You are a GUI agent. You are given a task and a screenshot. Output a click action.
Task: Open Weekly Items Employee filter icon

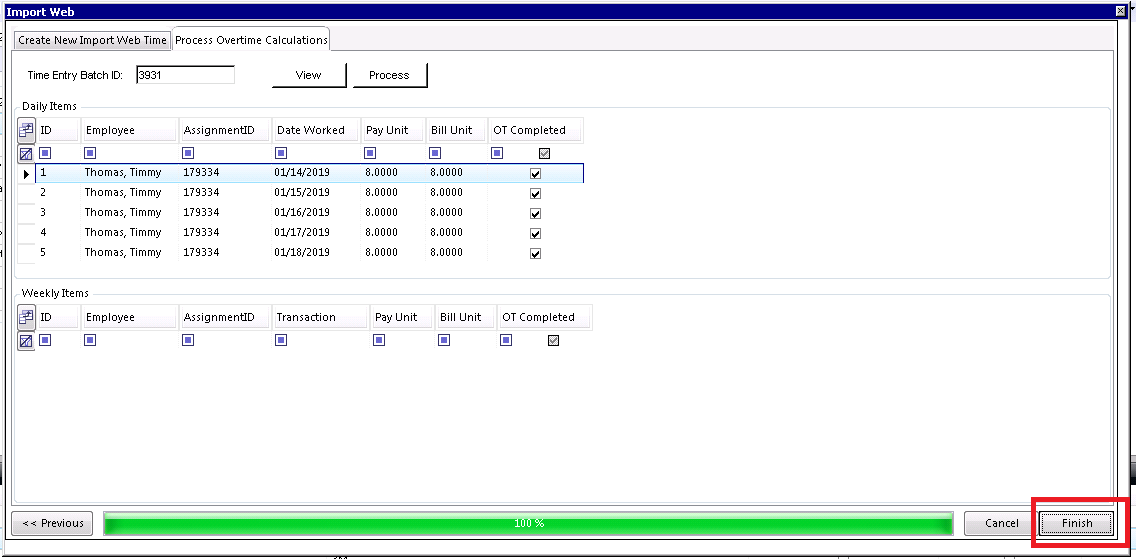(x=90, y=340)
